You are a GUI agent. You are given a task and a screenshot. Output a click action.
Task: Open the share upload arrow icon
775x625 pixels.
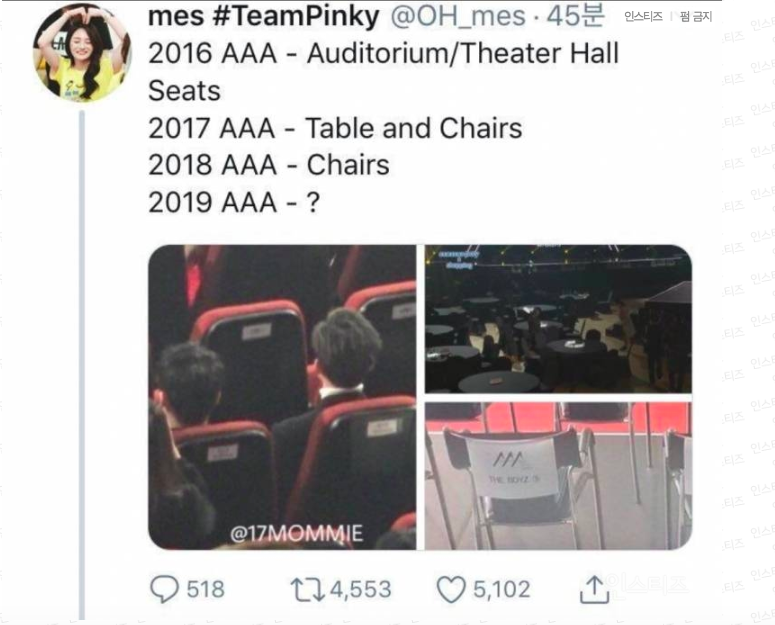(x=594, y=589)
